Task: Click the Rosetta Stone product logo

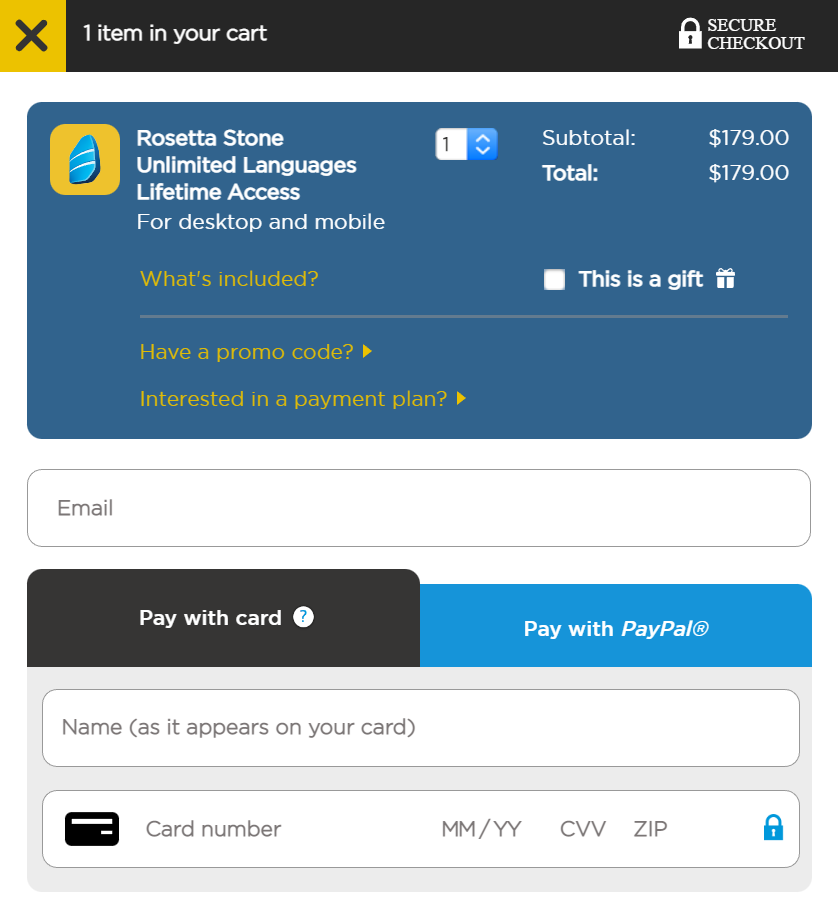Action: coord(85,160)
